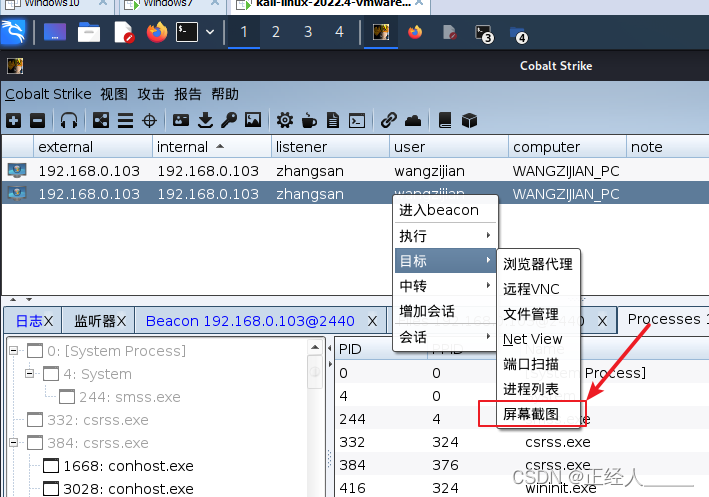
Task: Switch to target table crosshair icon
Action: click(149, 121)
